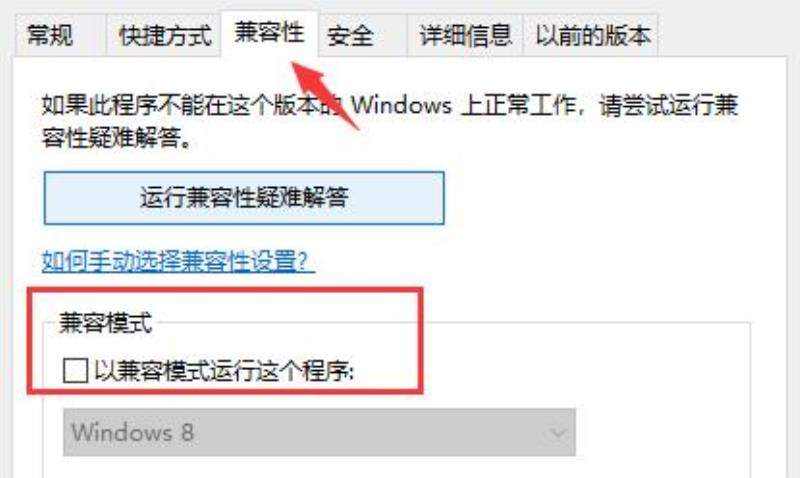Click the 兼容模式 group title
This screenshot has height=478, width=800.
point(106,323)
